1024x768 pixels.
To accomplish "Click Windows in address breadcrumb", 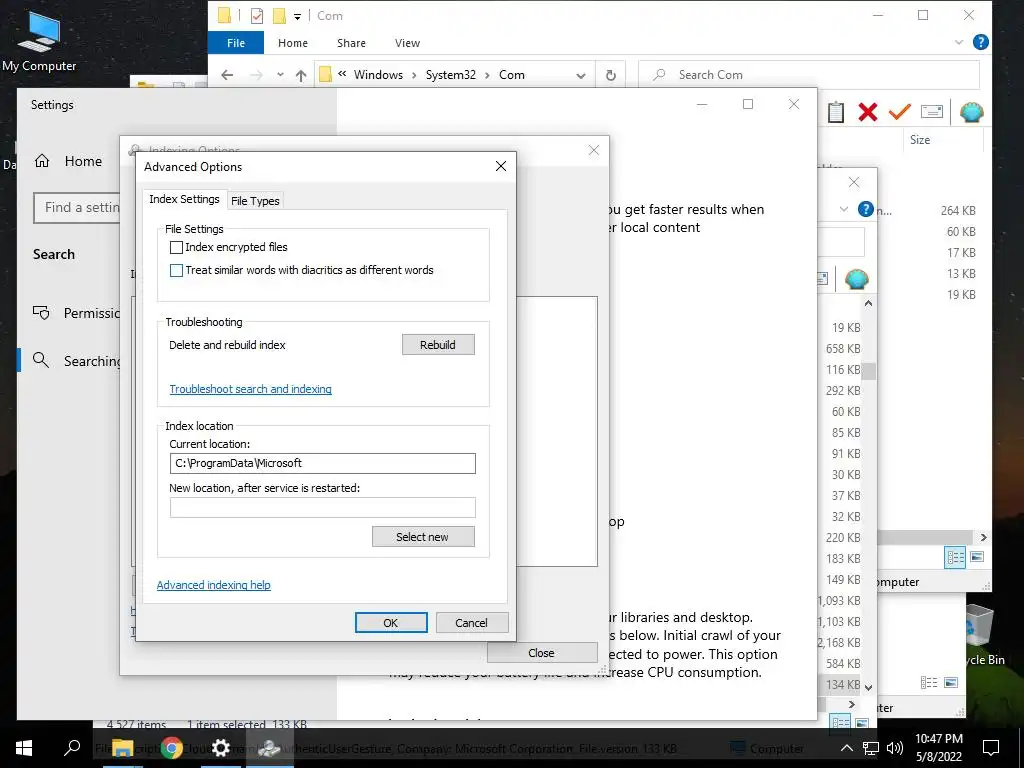I will click(x=378, y=75).
